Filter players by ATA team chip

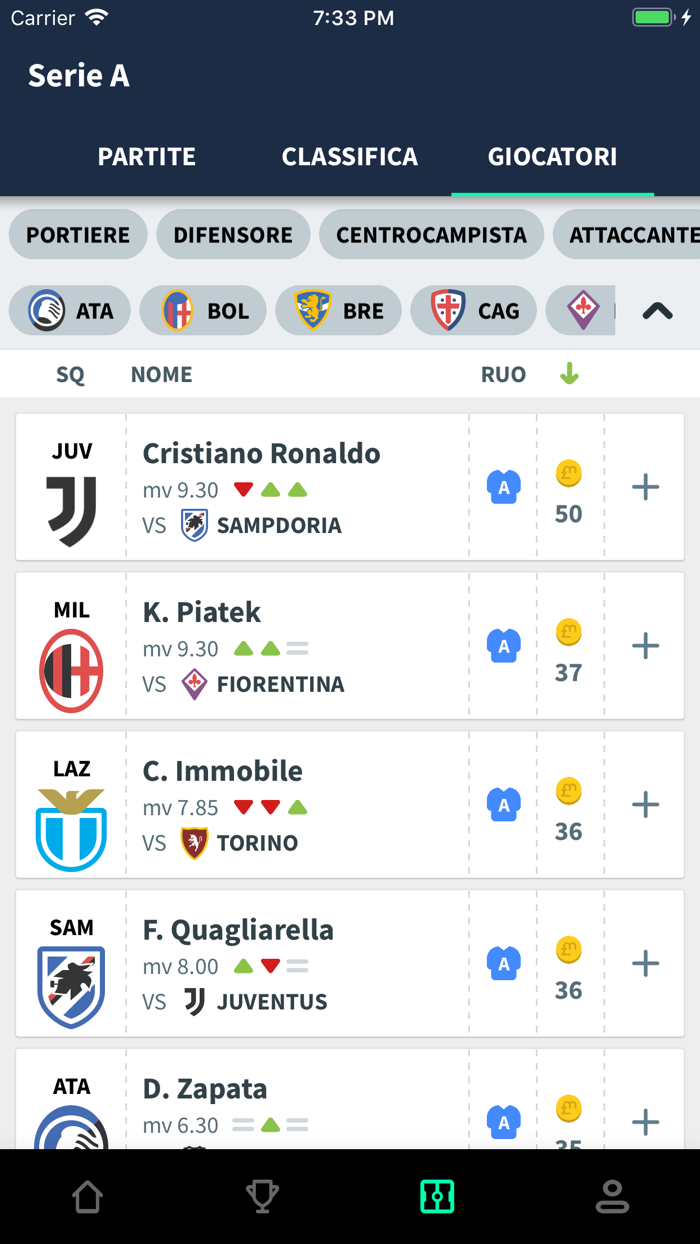point(69,311)
